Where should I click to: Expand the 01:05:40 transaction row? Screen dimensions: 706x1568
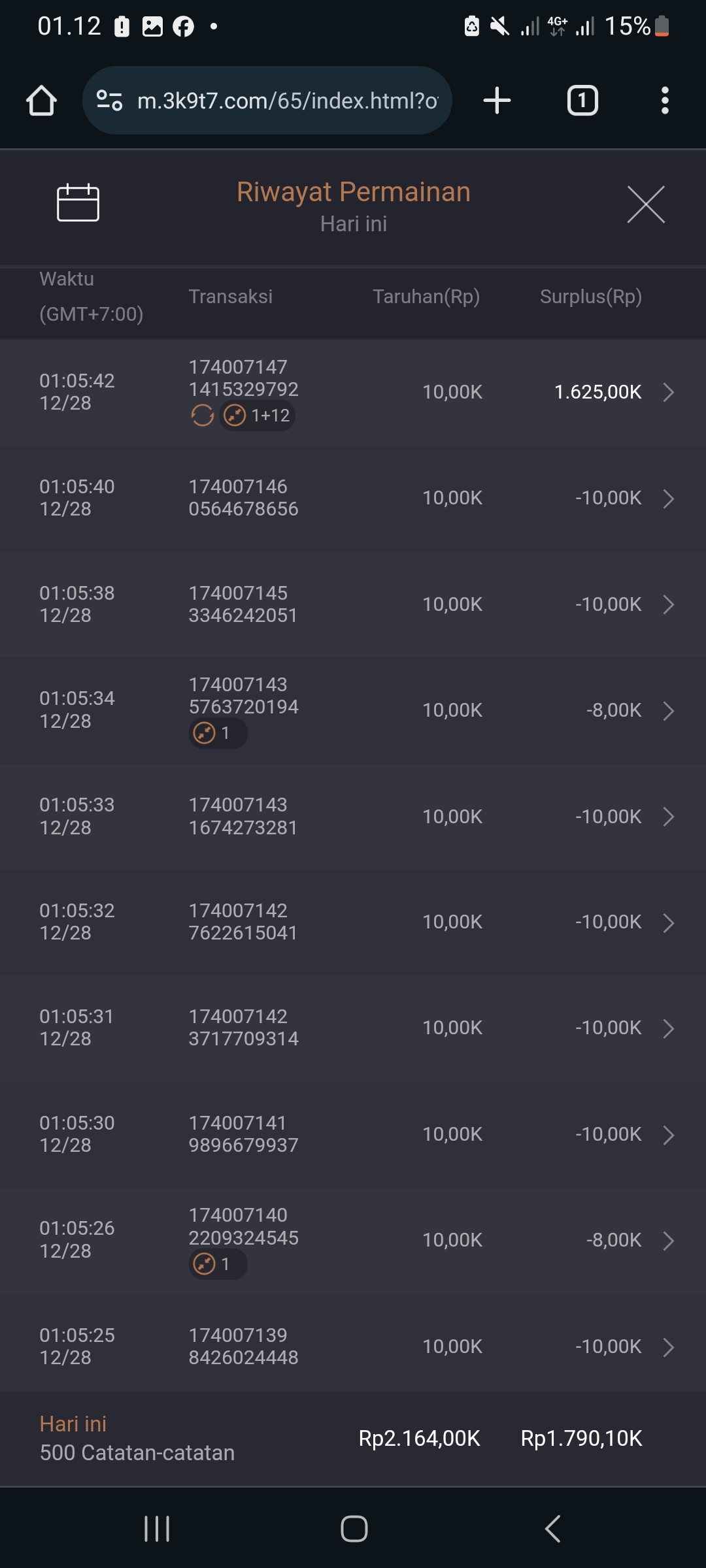pos(668,498)
